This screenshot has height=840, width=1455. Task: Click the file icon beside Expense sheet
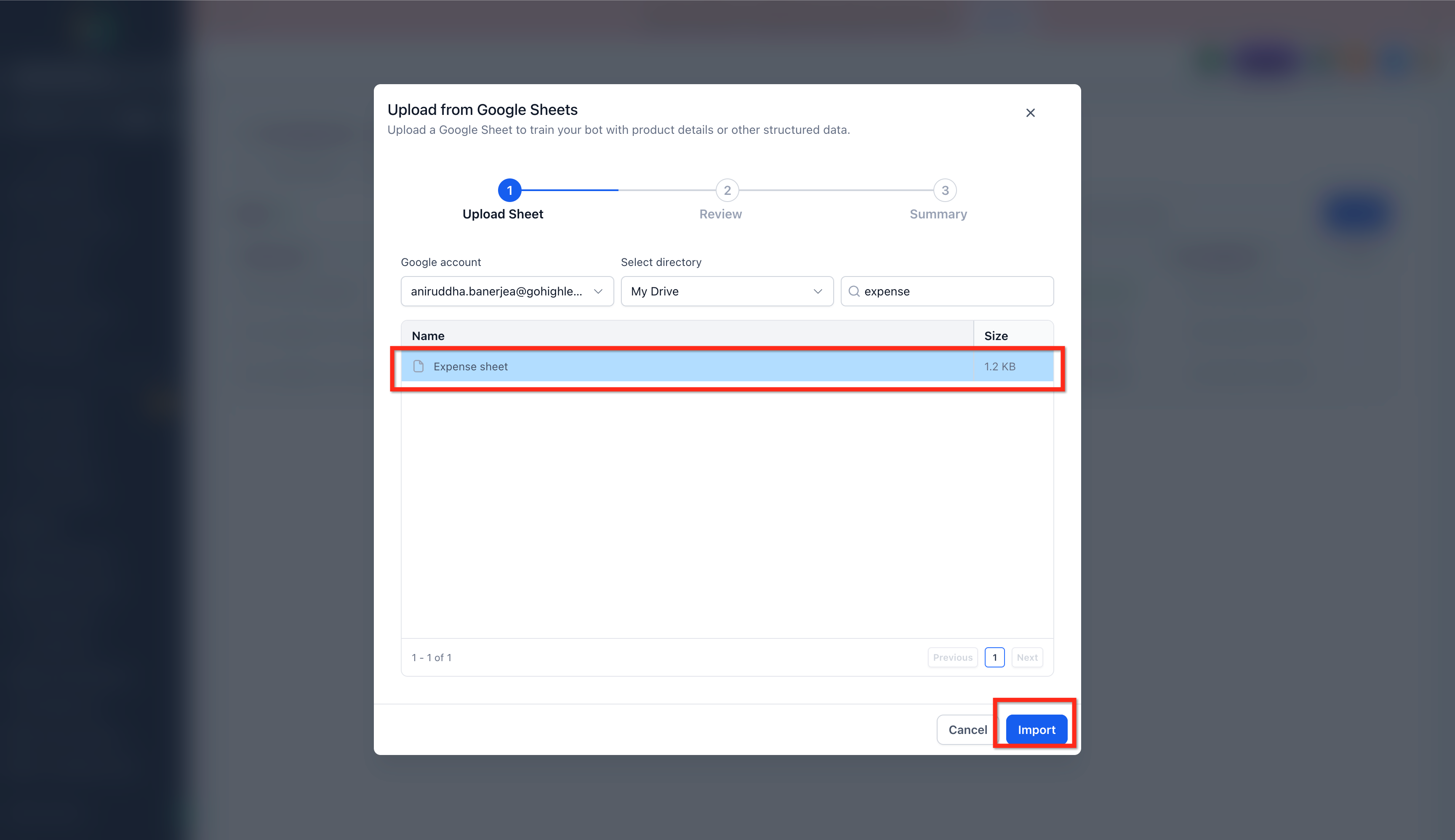418,367
